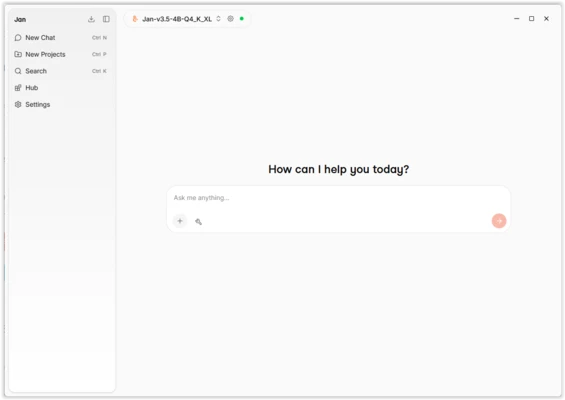
Task: Maximize the Jan window
Action: [x=531, y=19]
